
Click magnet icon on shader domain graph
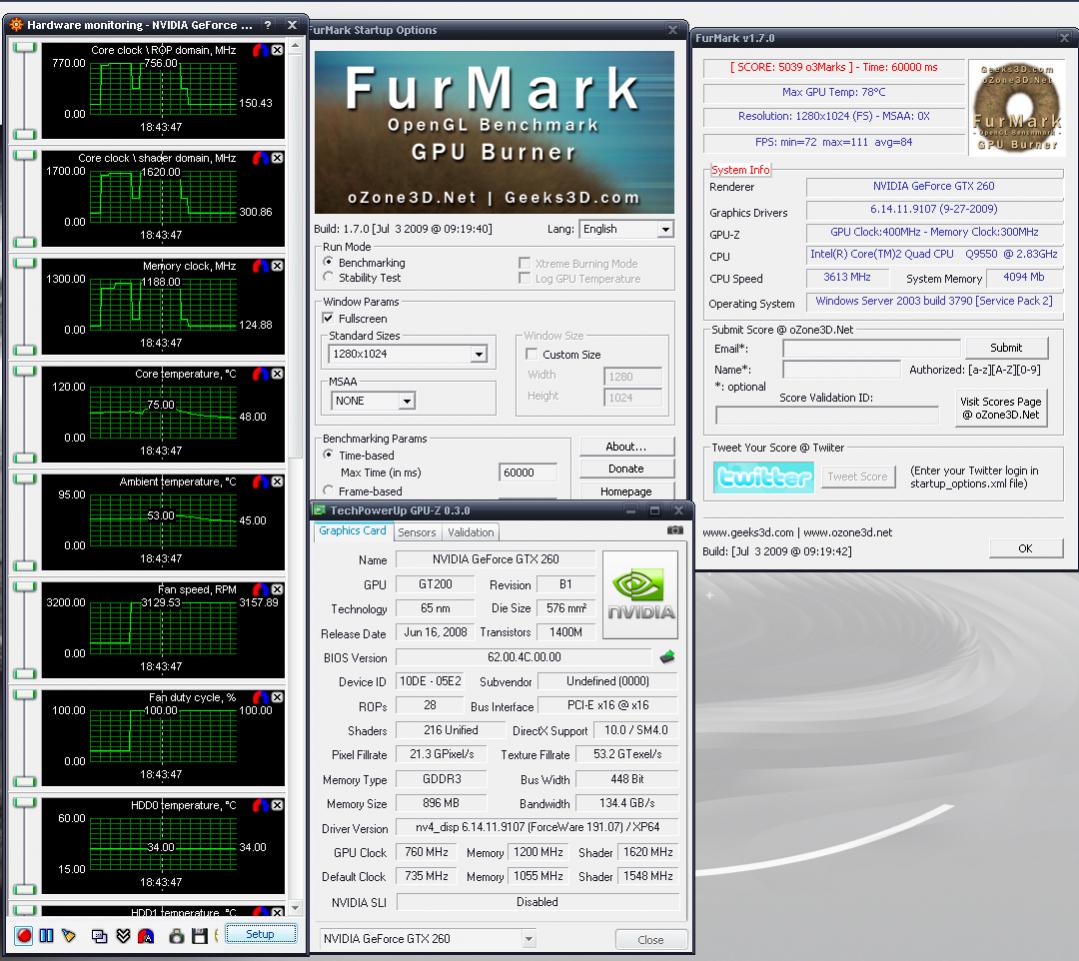pos(261,158)
